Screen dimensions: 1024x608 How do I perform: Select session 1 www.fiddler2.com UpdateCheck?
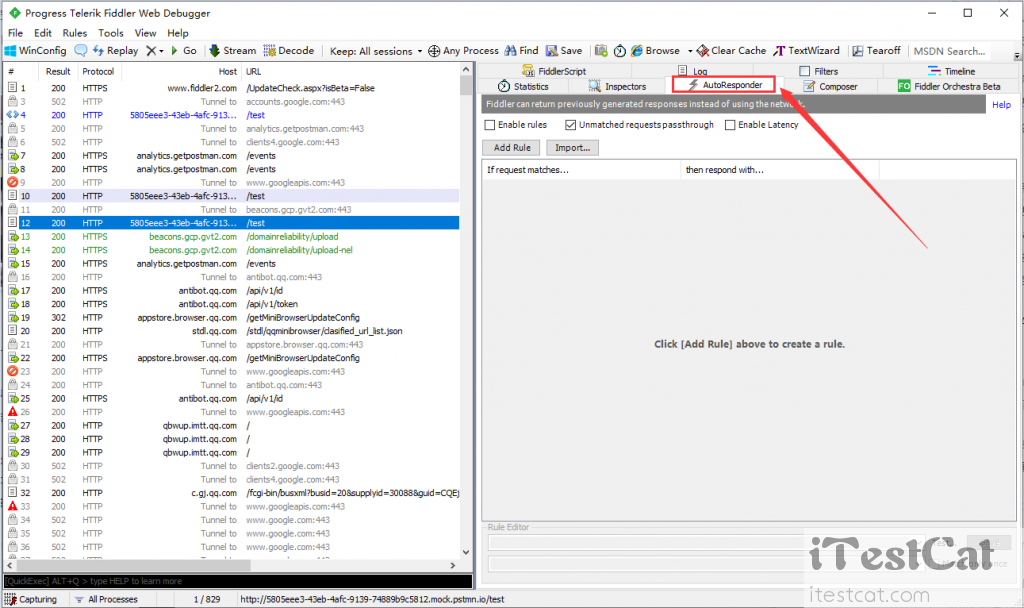click(232, 88)
